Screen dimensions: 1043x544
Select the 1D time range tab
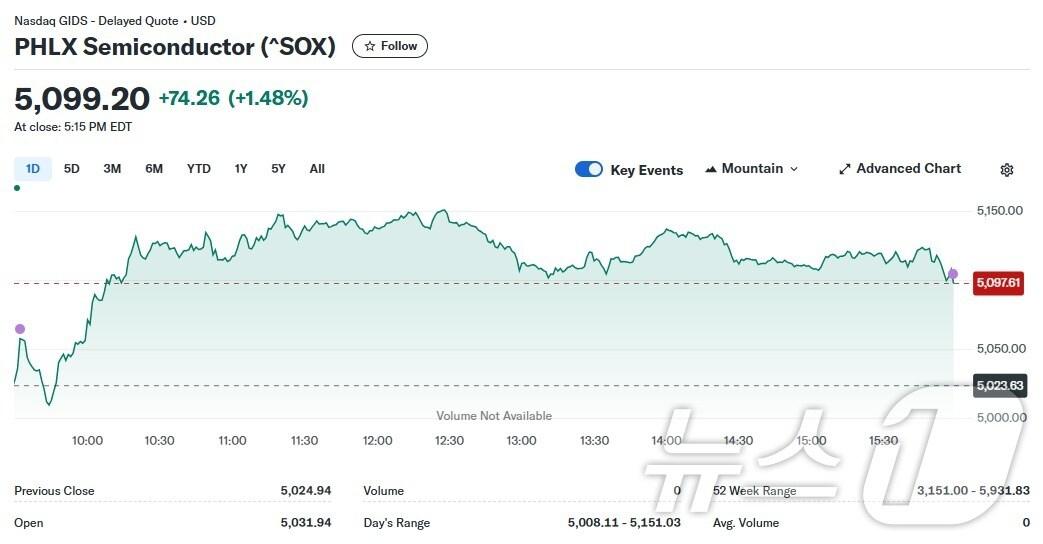click(x=32, y=169)
